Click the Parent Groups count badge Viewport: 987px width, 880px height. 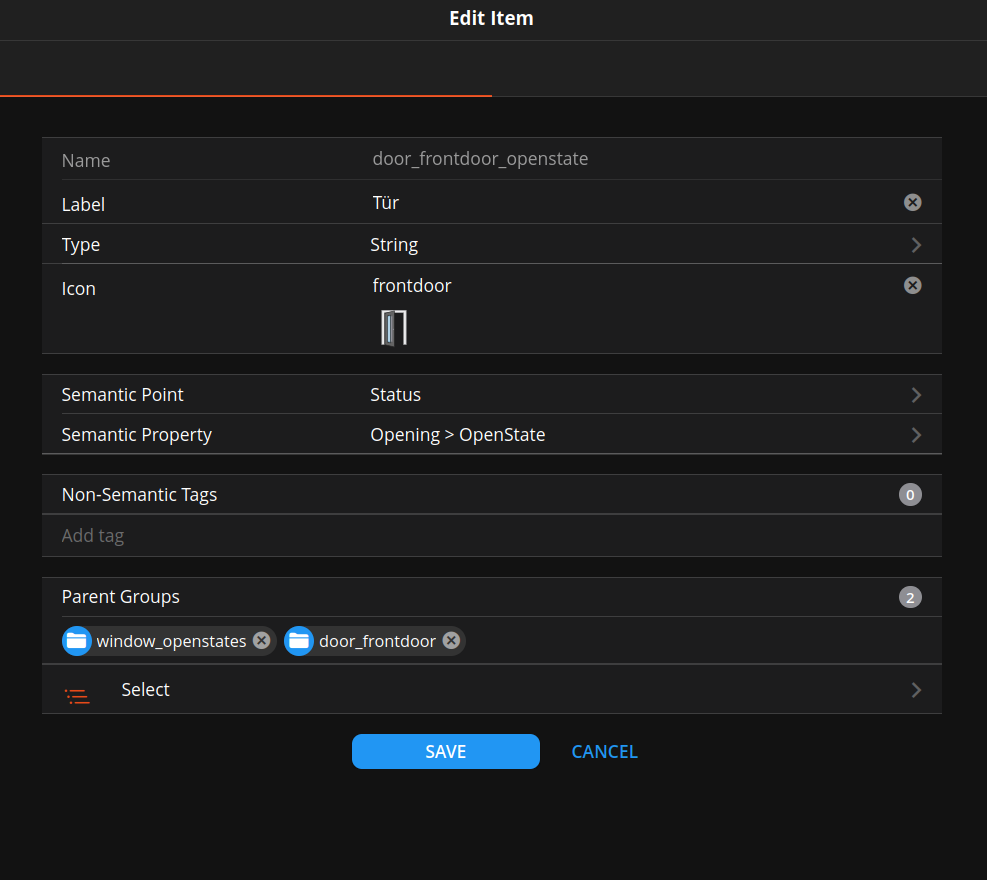(x=910, y=598)
